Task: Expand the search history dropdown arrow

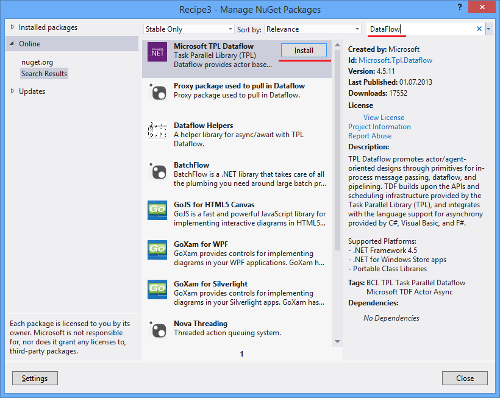Action: (488, 29)
